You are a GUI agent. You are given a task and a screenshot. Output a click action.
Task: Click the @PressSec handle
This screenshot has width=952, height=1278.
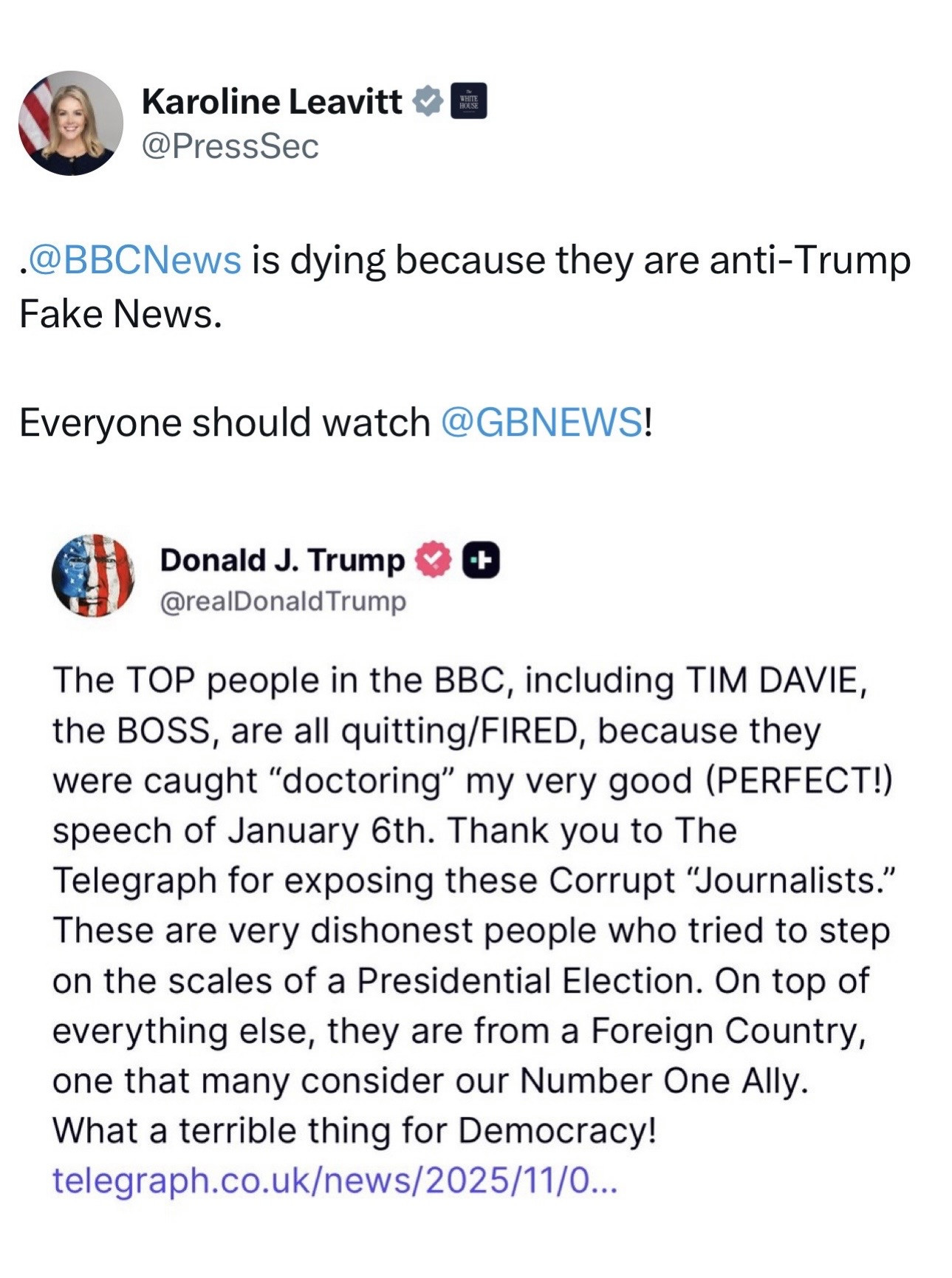[x=230, y=146]
